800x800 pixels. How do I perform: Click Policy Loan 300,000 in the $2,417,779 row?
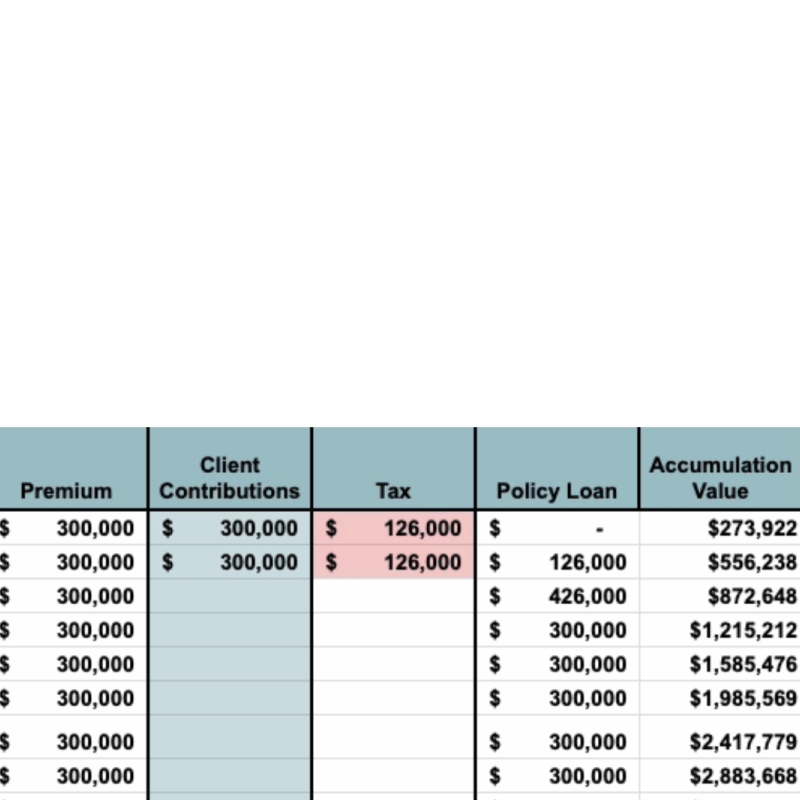[557, 737]
